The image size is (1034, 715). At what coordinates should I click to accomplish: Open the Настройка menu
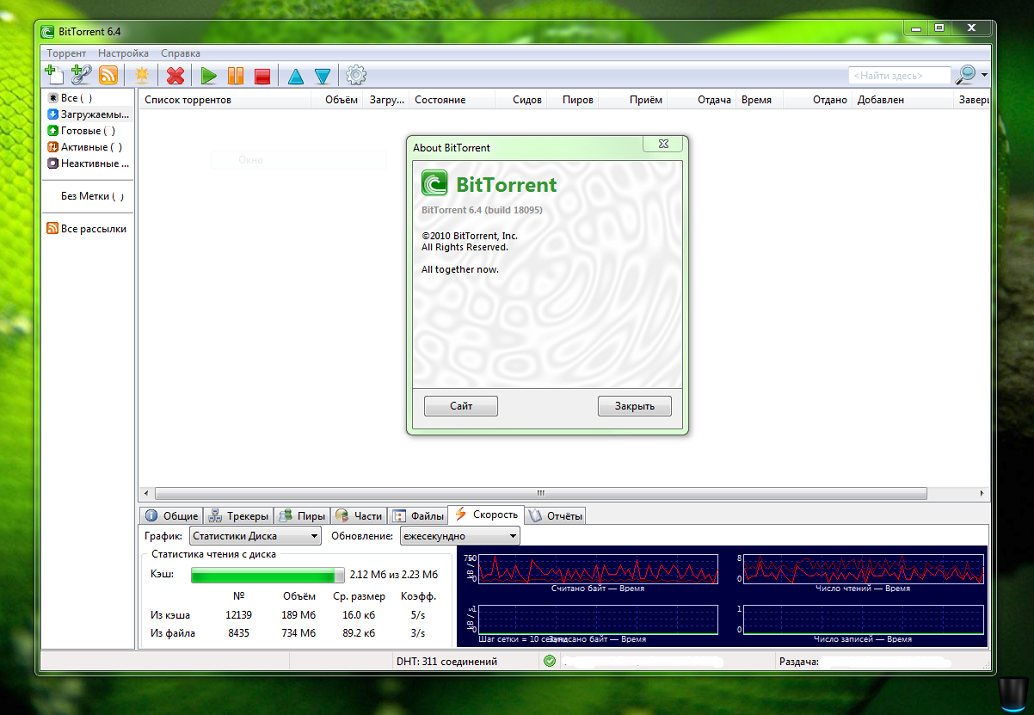click(123, 53)
